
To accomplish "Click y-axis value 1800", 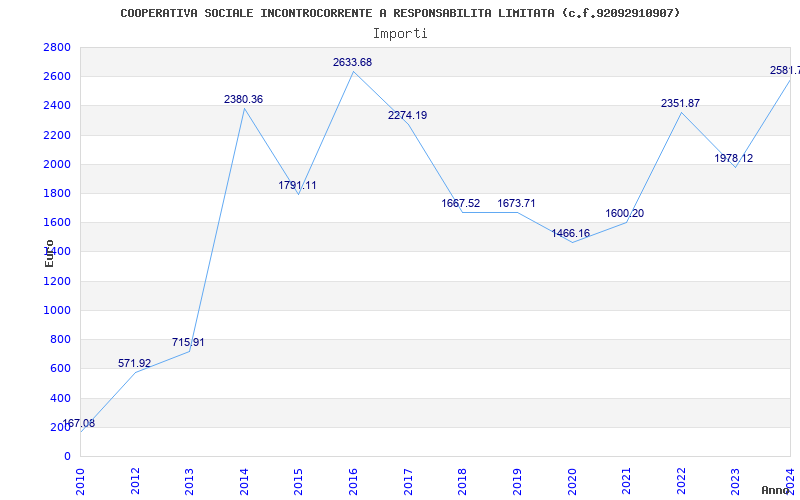I will (57, 193).
